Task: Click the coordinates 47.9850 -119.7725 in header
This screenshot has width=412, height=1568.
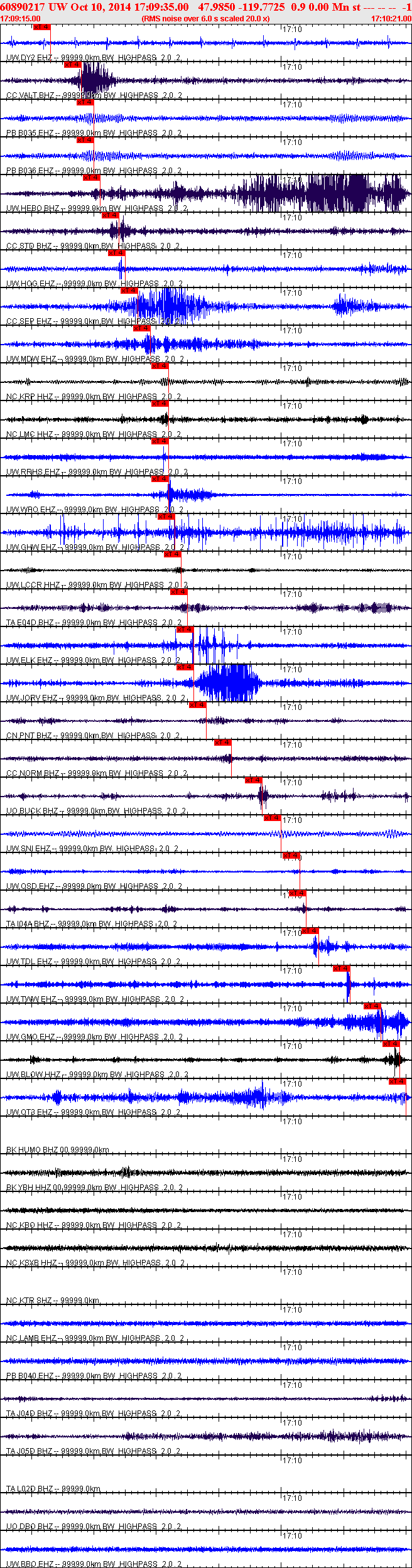Action: (241, 7)
